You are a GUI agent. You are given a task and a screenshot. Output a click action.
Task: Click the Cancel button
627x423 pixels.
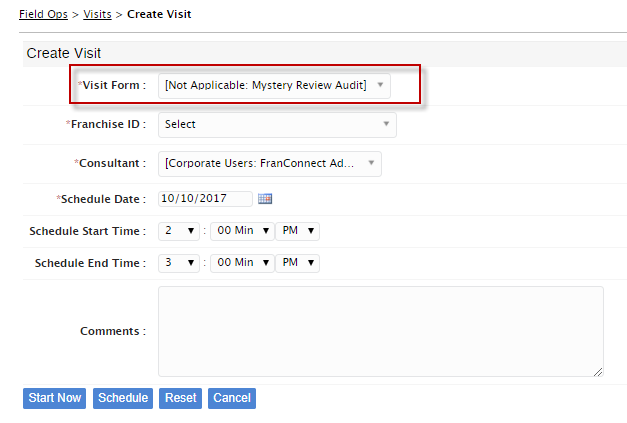[x=232, y=398]
